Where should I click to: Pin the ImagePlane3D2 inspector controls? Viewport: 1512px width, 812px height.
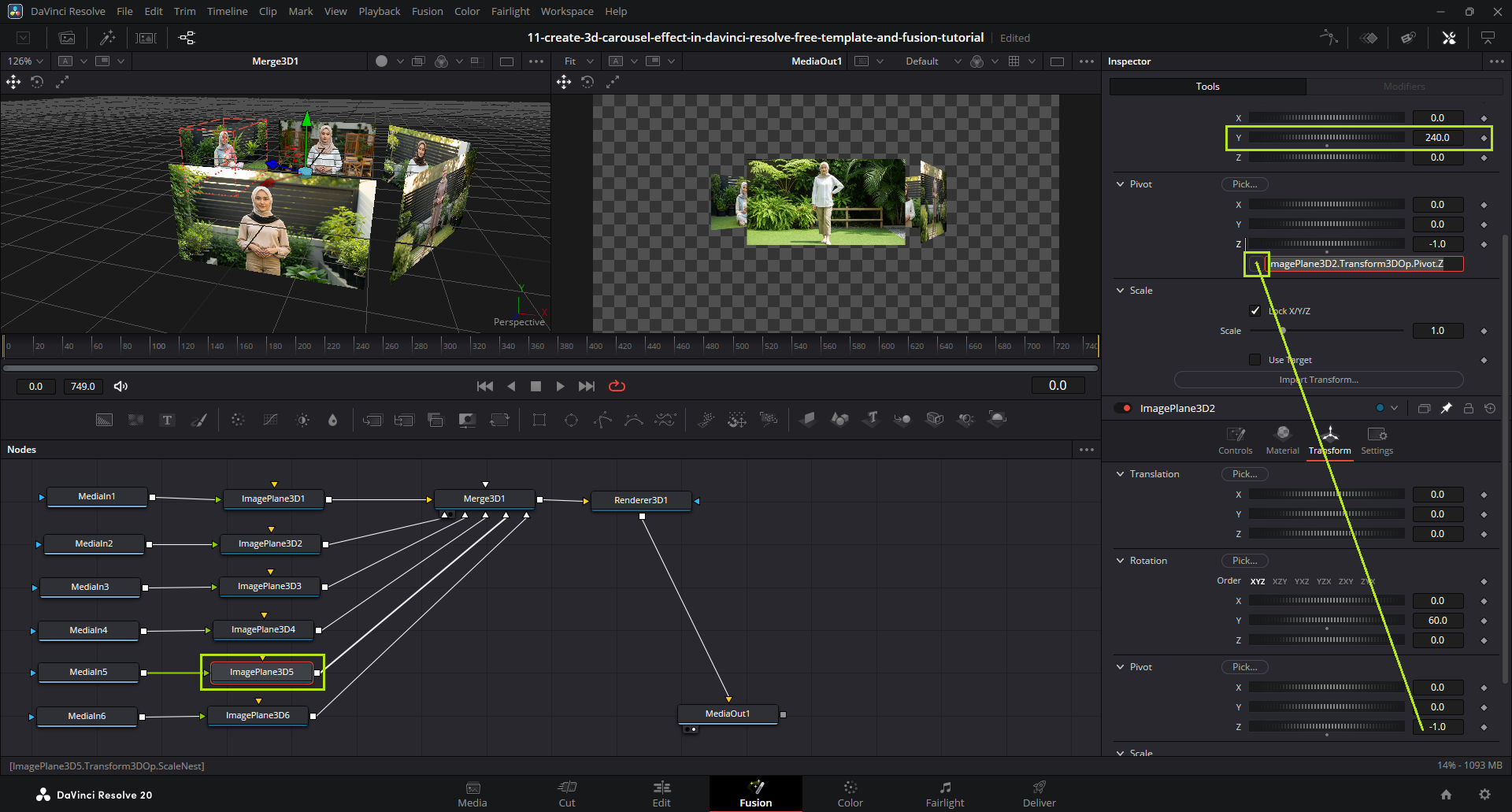[x=1446, y=408]
